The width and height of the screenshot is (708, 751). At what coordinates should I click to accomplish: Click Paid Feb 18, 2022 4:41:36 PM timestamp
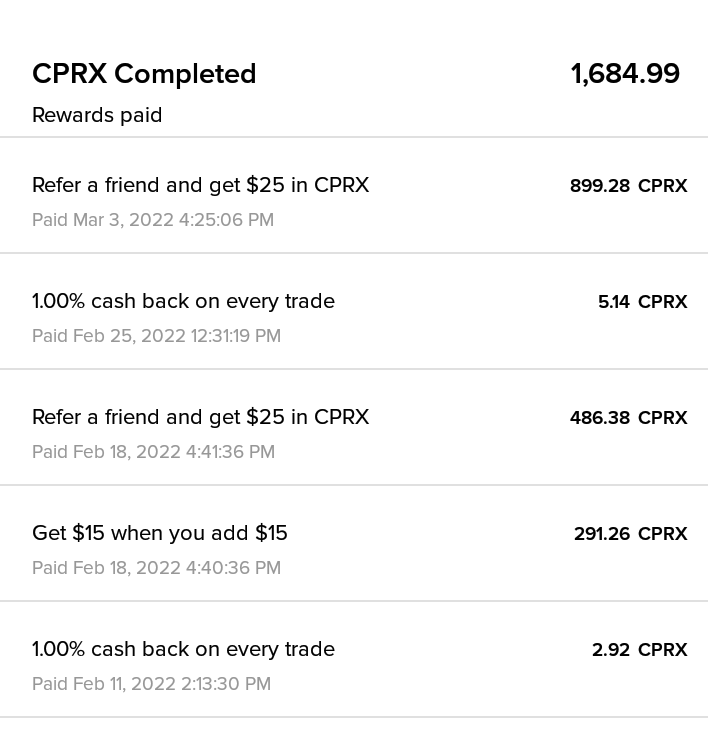click(153, 452)
